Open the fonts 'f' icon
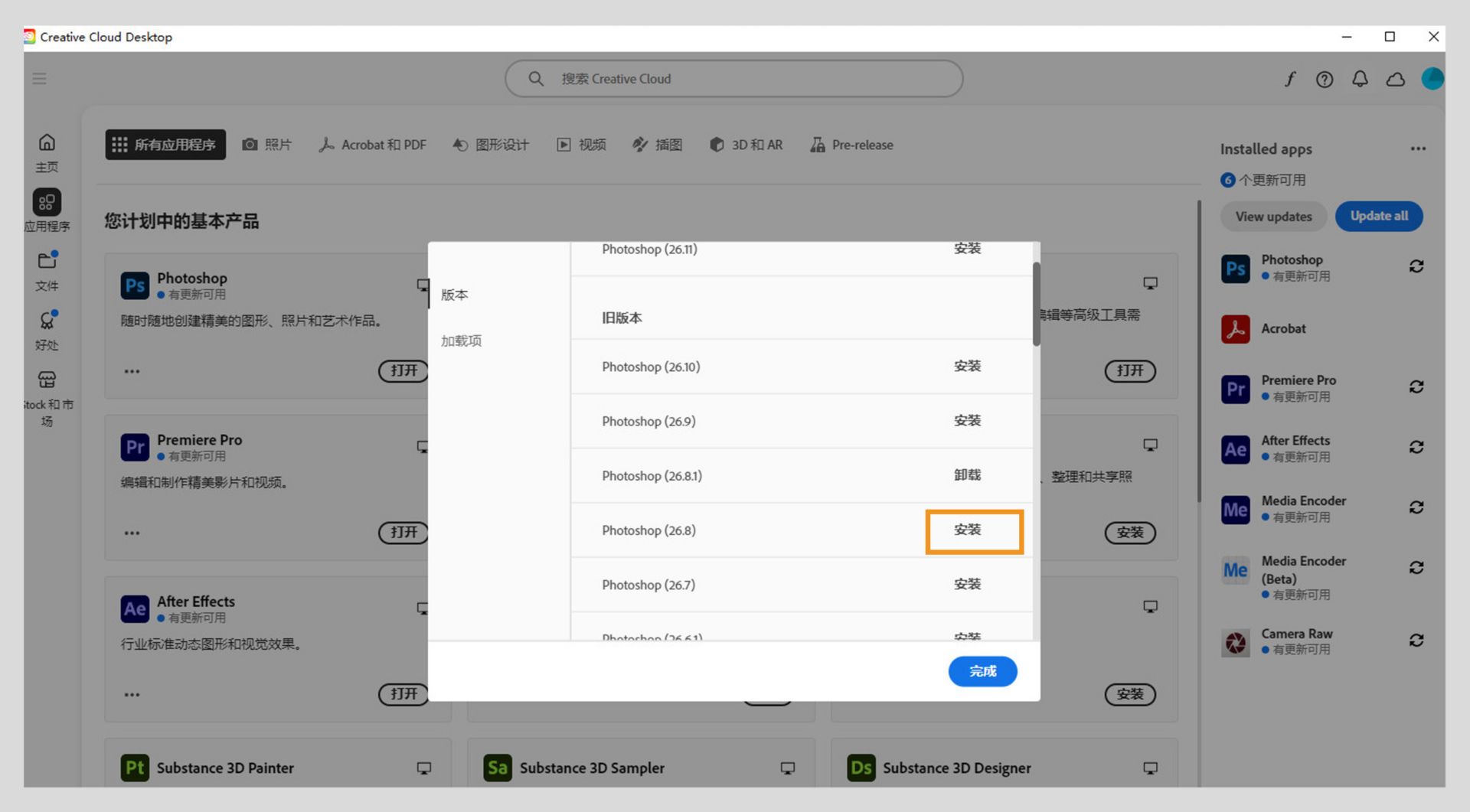This screenshot has height=812, width=1470. (x=1290, y=79)
